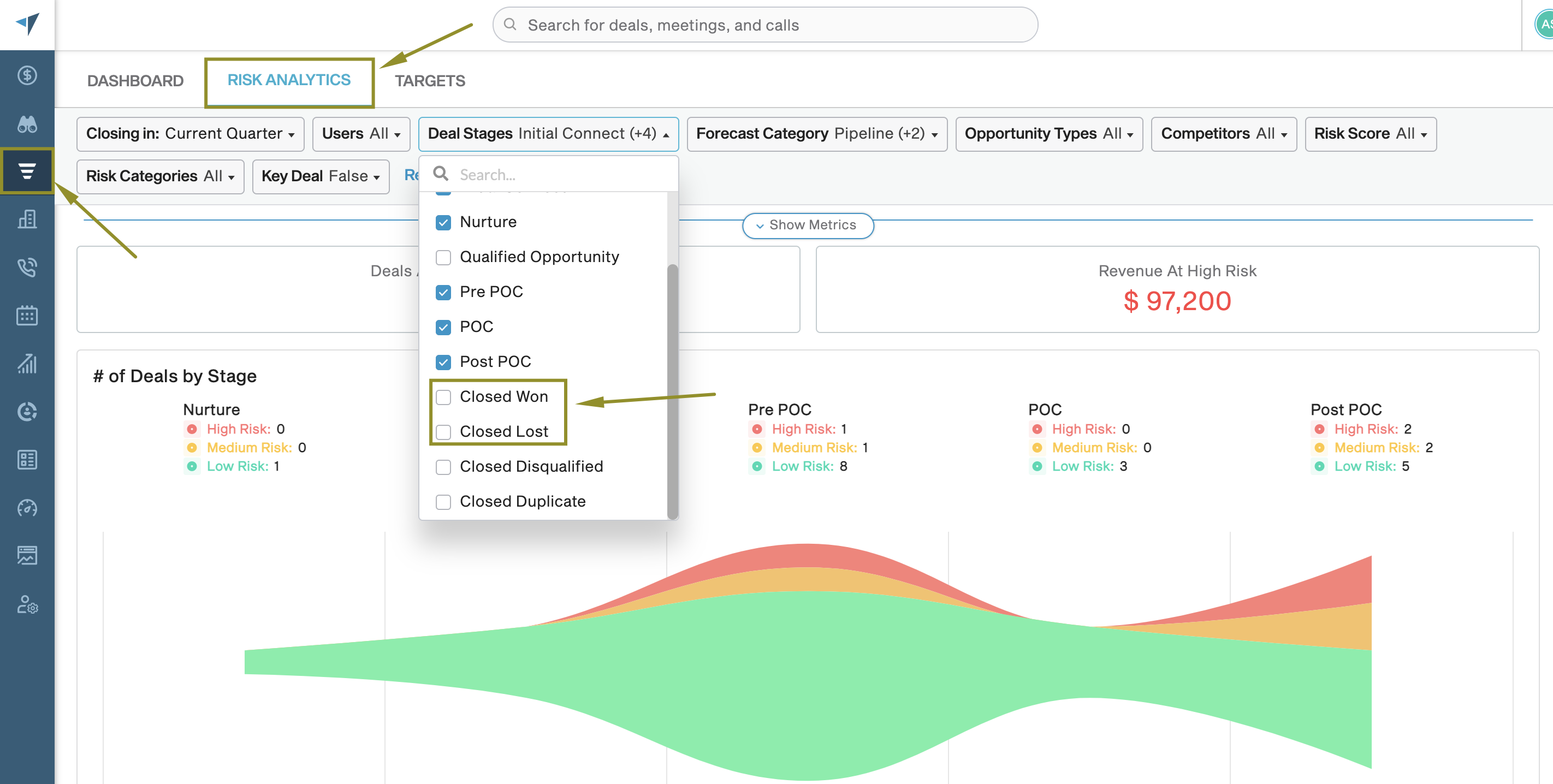Viewport: 1553px width, 784px height.
Task: Open the Risk Categories filter dropdown
Action: point(161,176)
